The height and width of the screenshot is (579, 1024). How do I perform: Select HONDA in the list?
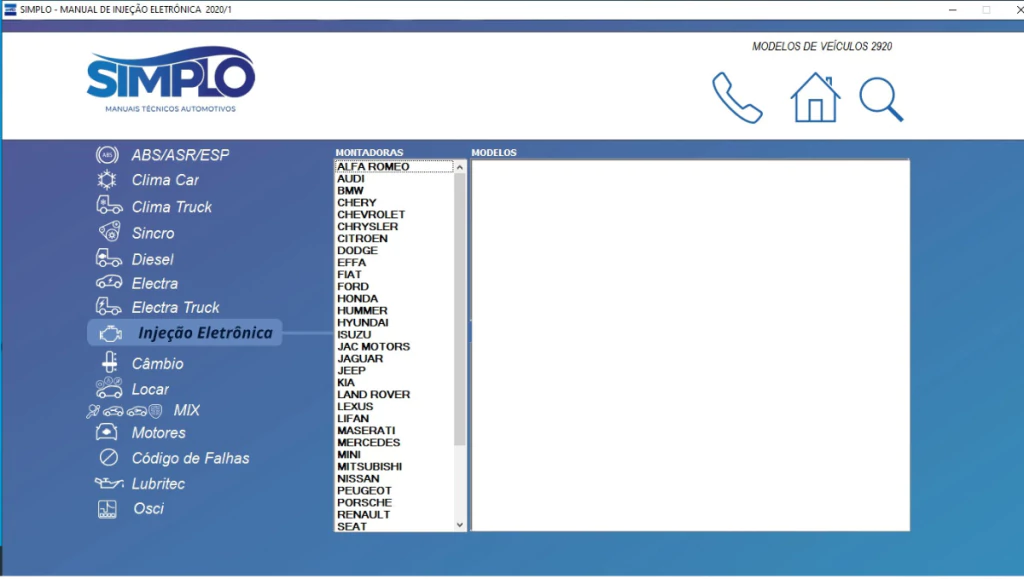pyautogui.click(x=394, y=298)
